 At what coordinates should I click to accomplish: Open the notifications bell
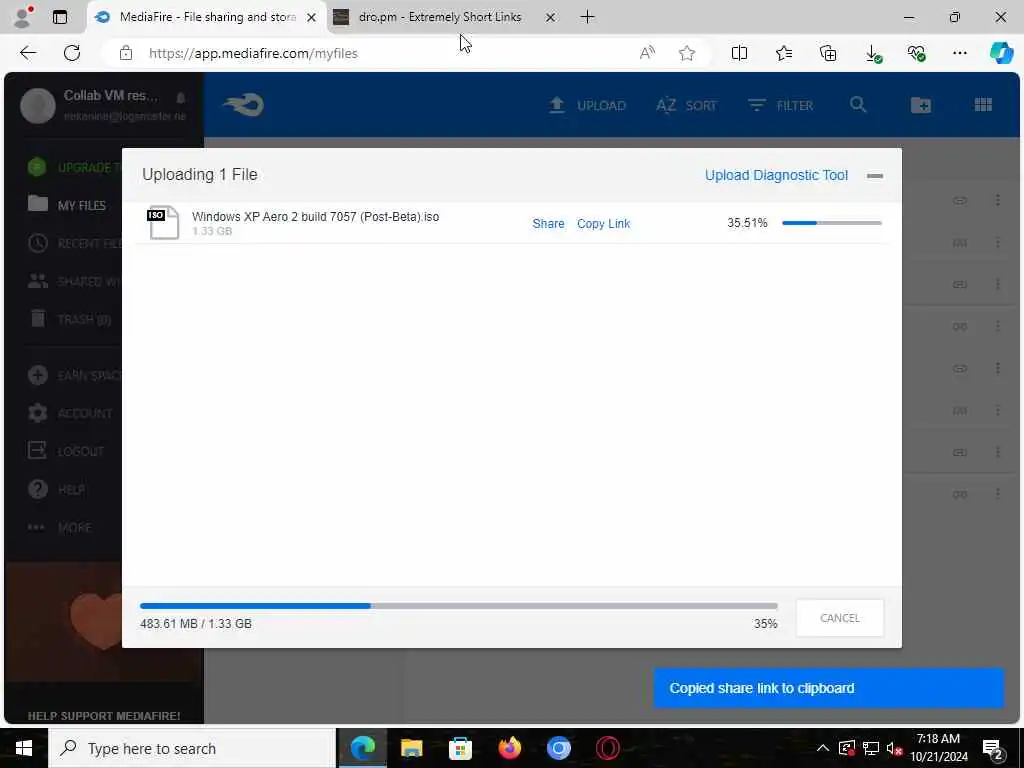181,97
